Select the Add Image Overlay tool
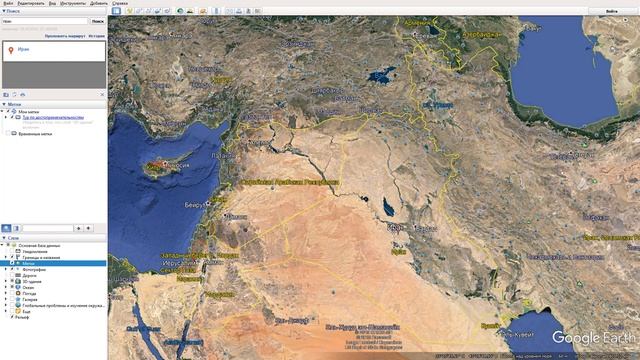Screen dimensions: 640x360 point(158,11)
